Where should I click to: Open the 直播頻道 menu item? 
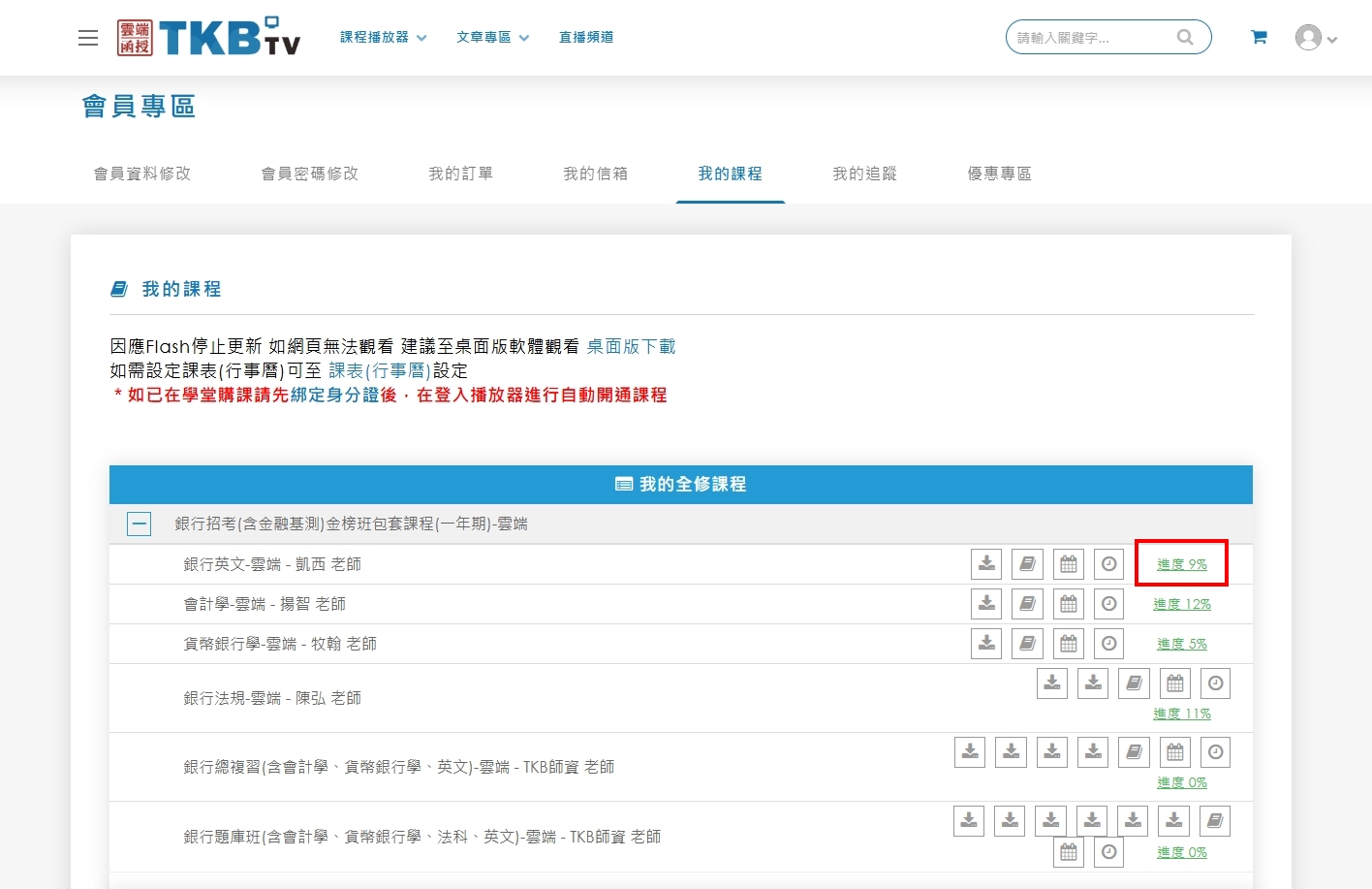click(585, 38)
